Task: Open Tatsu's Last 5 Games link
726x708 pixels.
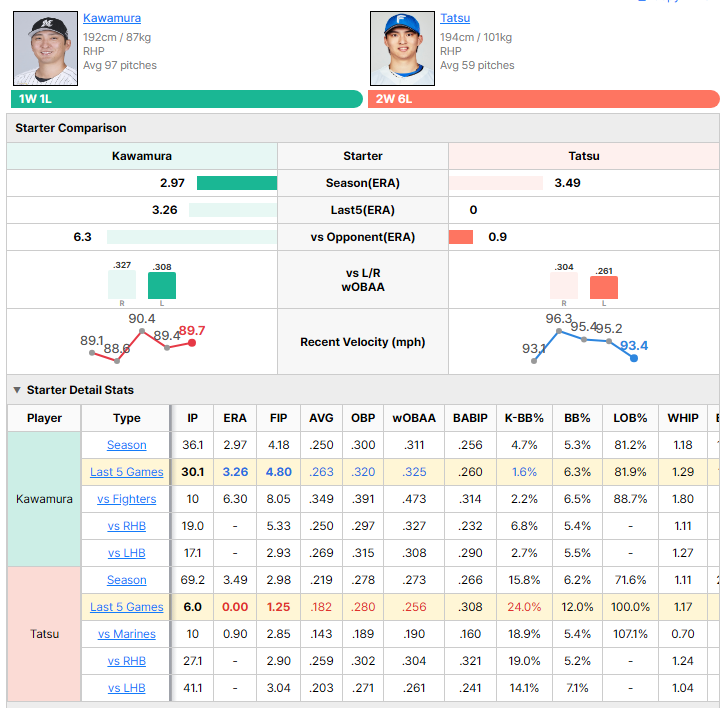Action: pyautogui.click(x=126, y=607)
